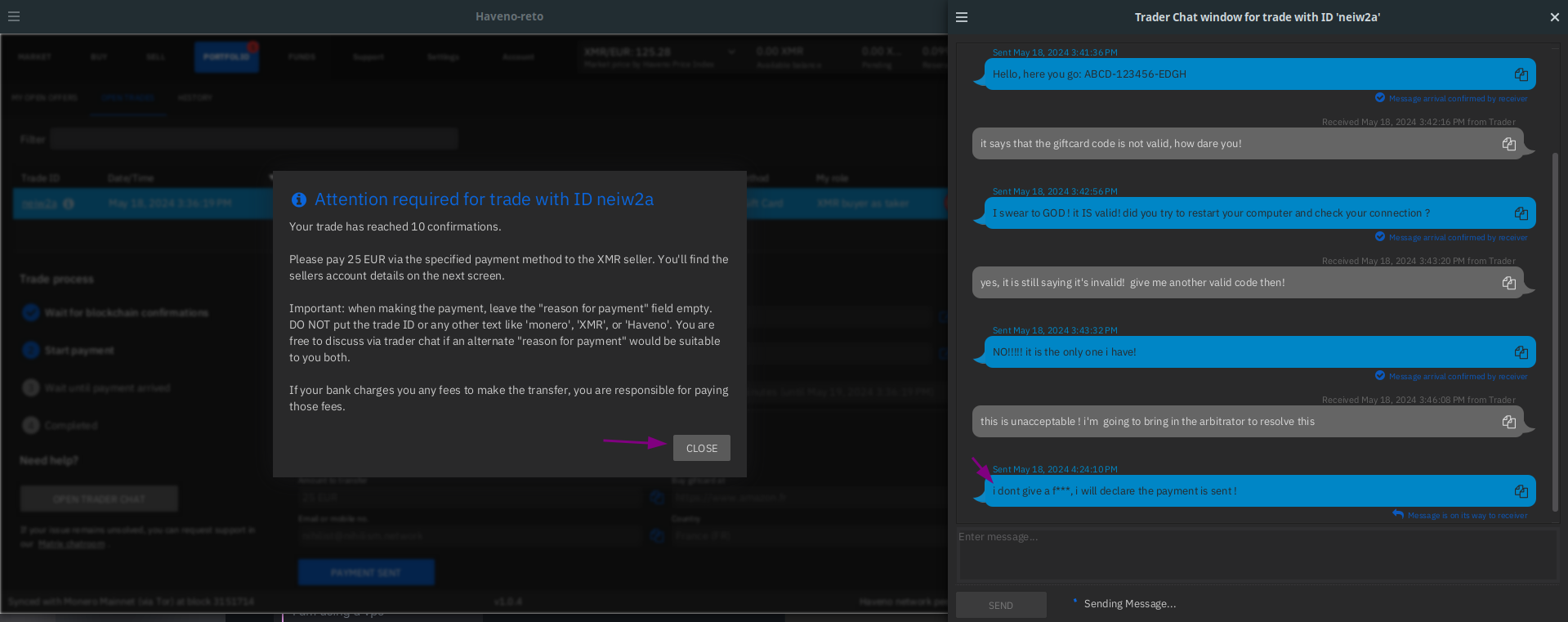
Task: Switch to the FUNDS tab
Action: point(302,57)
